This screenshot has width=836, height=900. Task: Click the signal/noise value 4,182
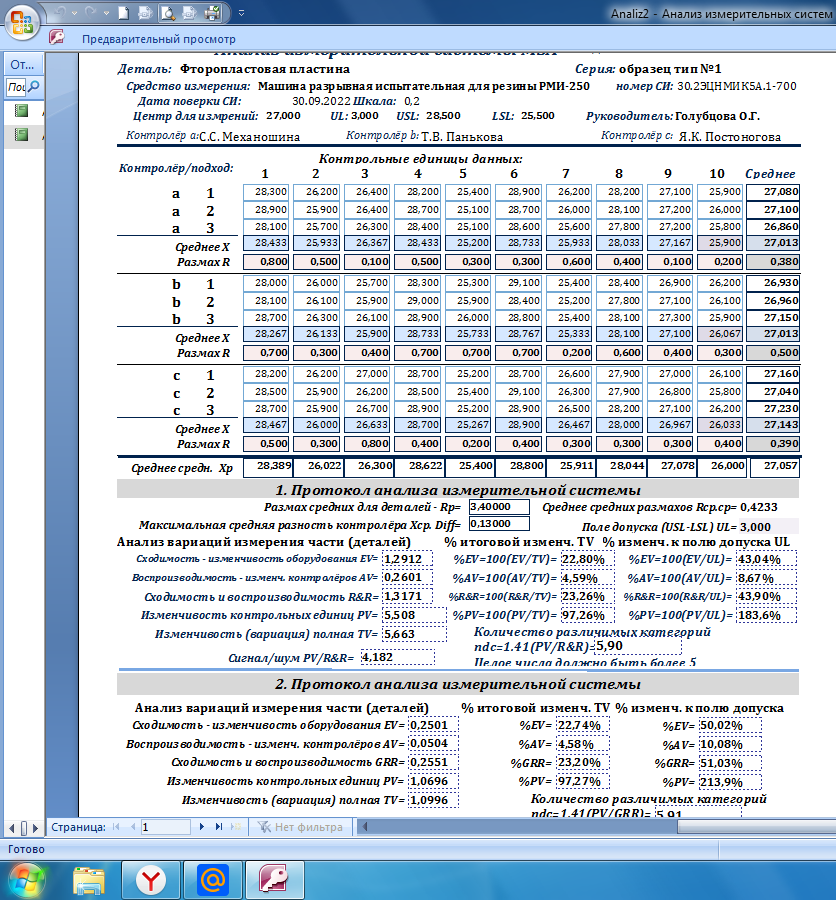pyautogui.click(x=397, y=657)
